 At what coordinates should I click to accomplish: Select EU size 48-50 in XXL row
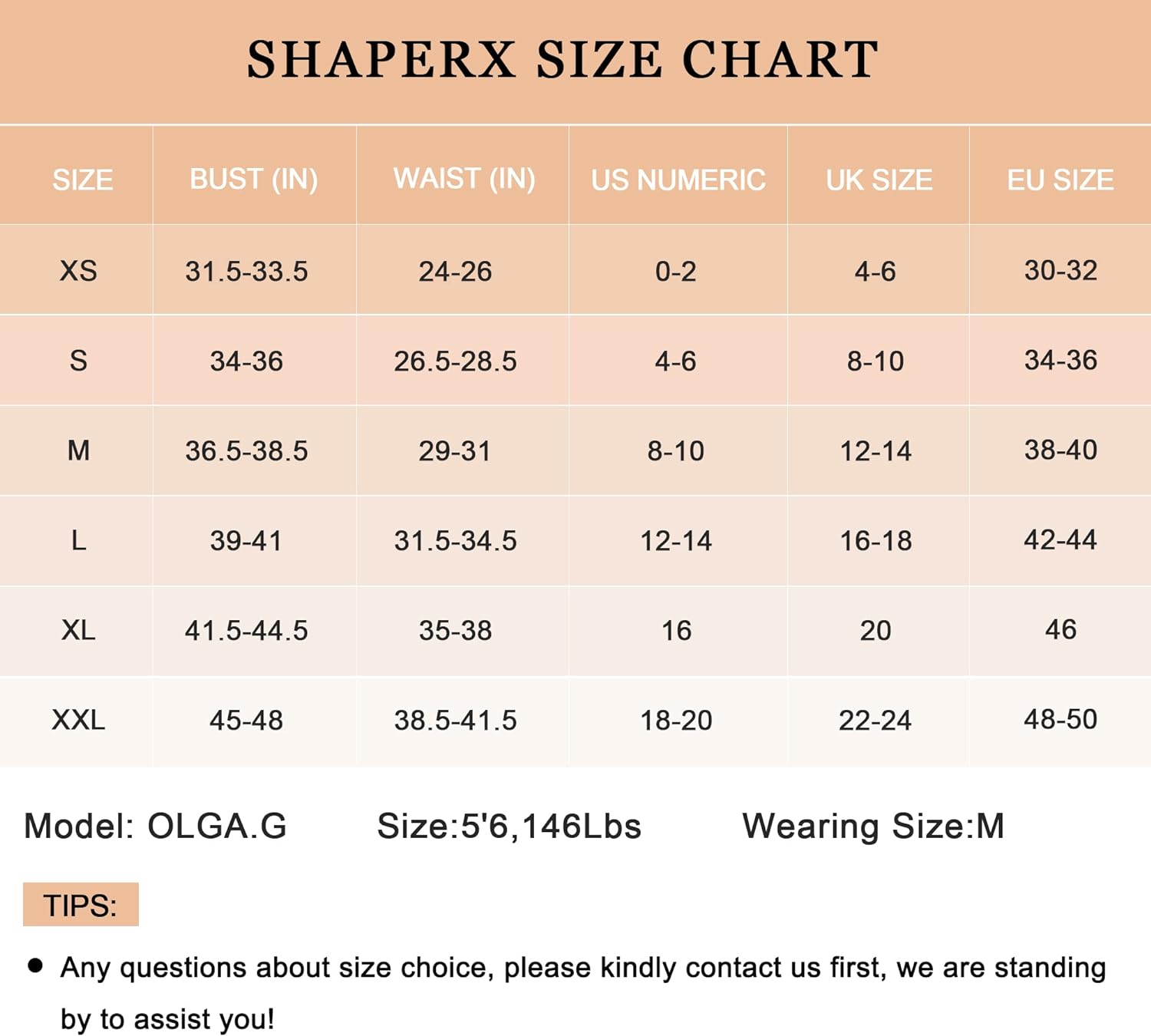[x=1060, y=719]
